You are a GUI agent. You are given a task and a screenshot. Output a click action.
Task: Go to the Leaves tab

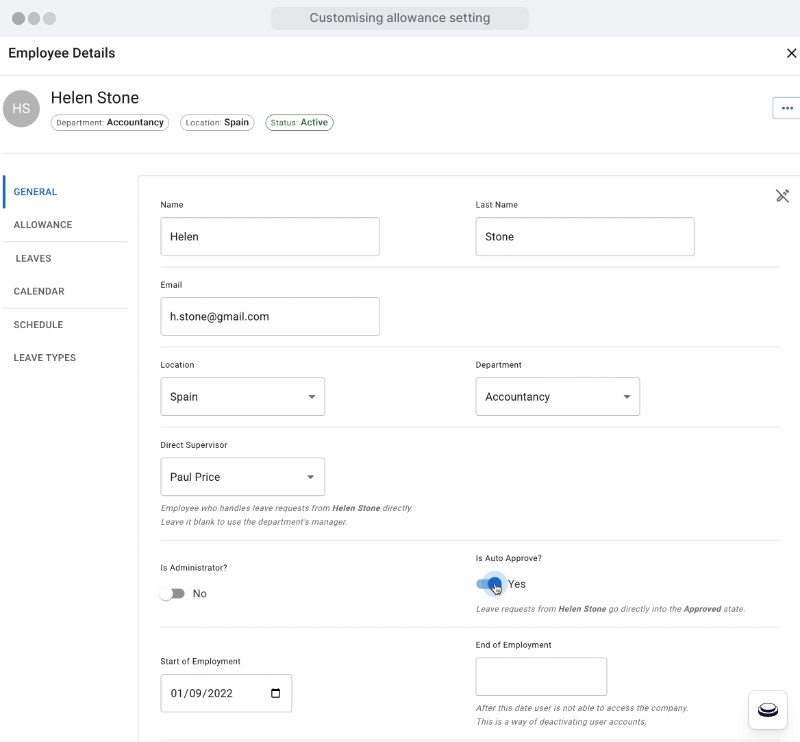33,258
